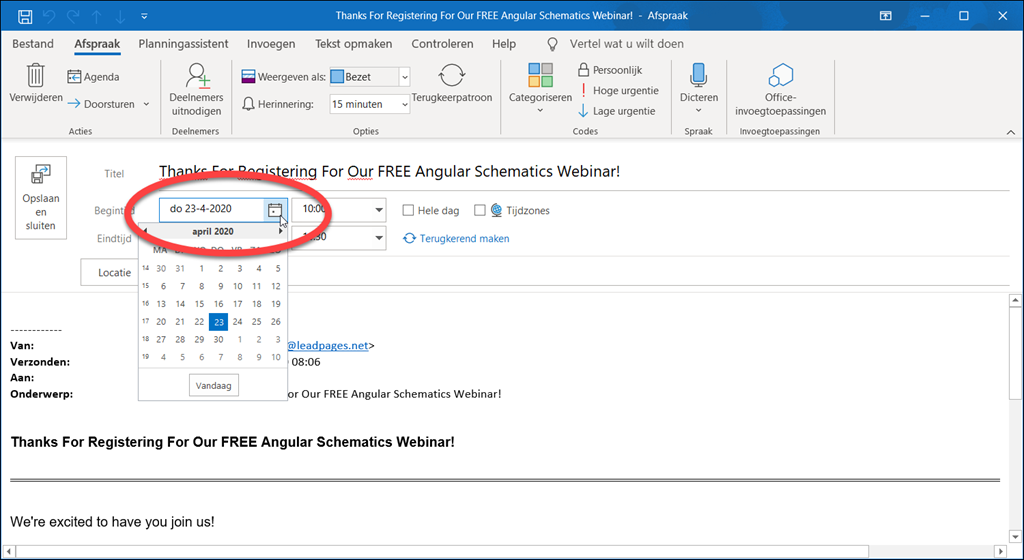The width and height of the screenshot is (1024, 560).
Task: Click the Verwijderen trash icon
Action: click(x=36, y=75)
